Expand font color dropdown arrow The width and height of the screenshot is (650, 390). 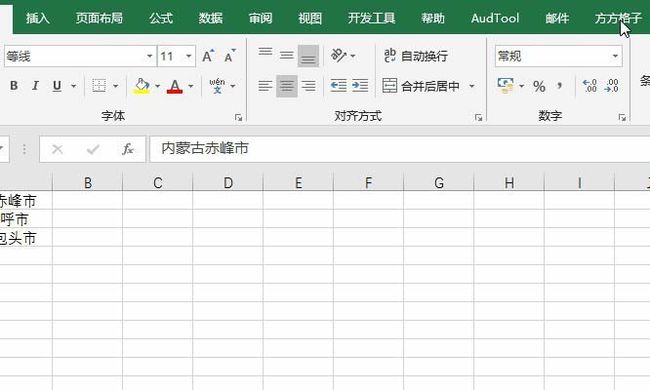(x=191, y=86)
